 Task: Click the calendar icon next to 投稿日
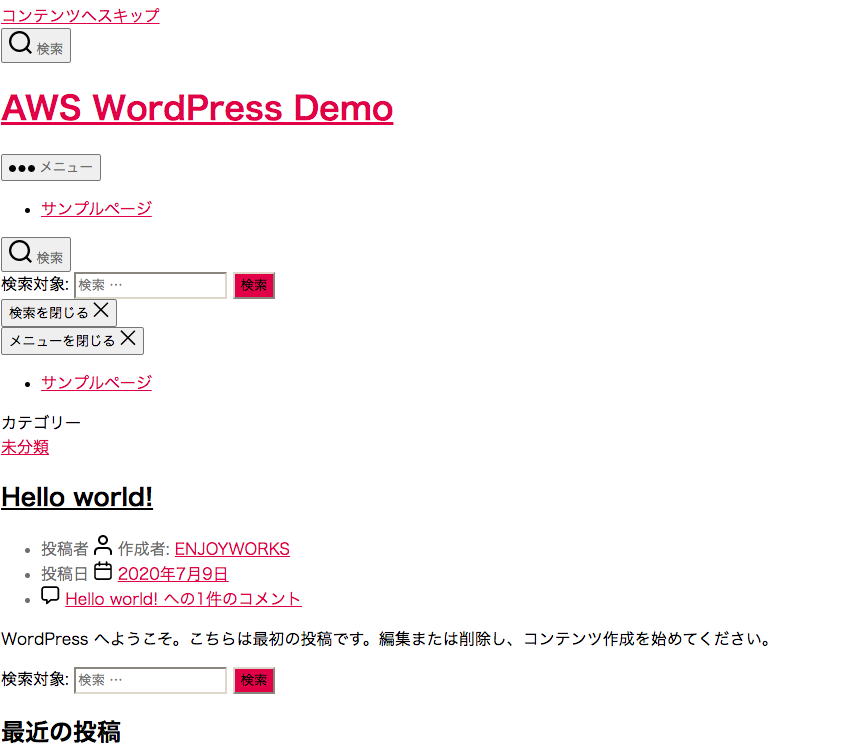(103, 571)
